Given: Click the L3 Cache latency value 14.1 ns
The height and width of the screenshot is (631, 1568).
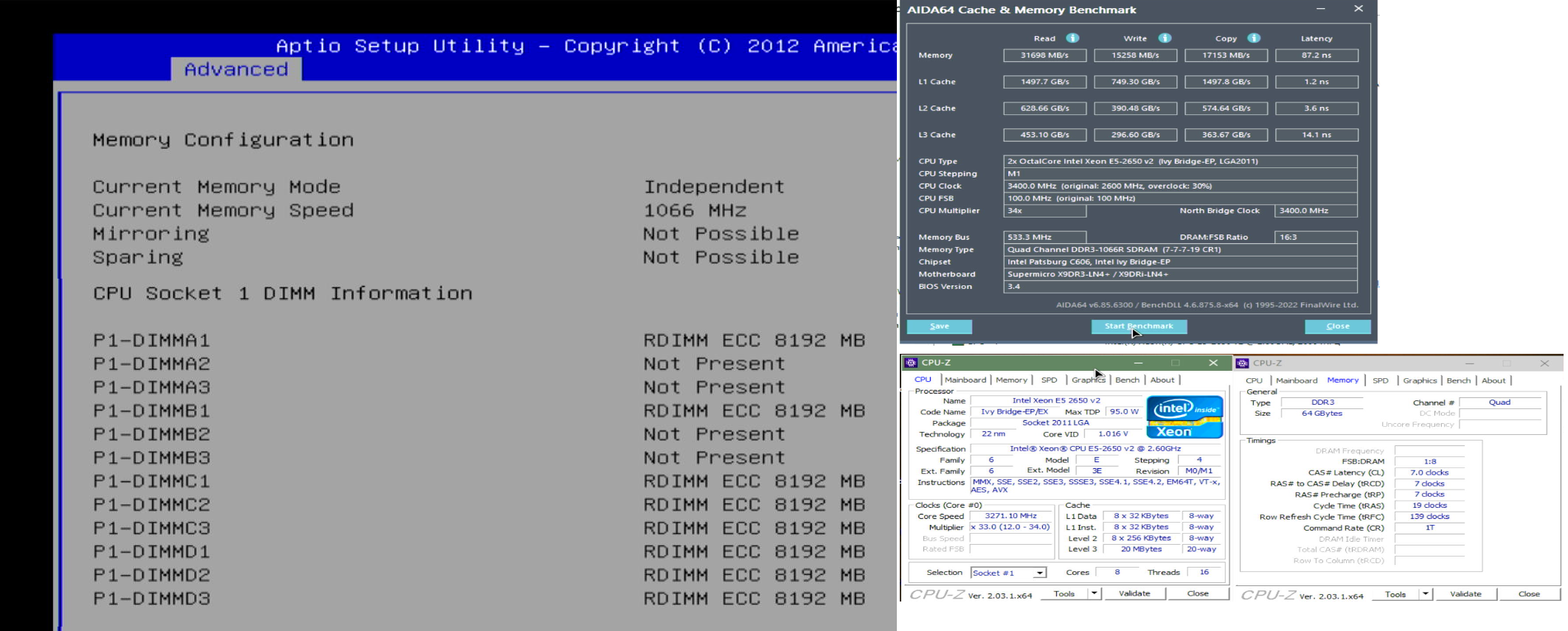Looking at the screenshot, I should pyautogui.click(x=1317, y=135).
